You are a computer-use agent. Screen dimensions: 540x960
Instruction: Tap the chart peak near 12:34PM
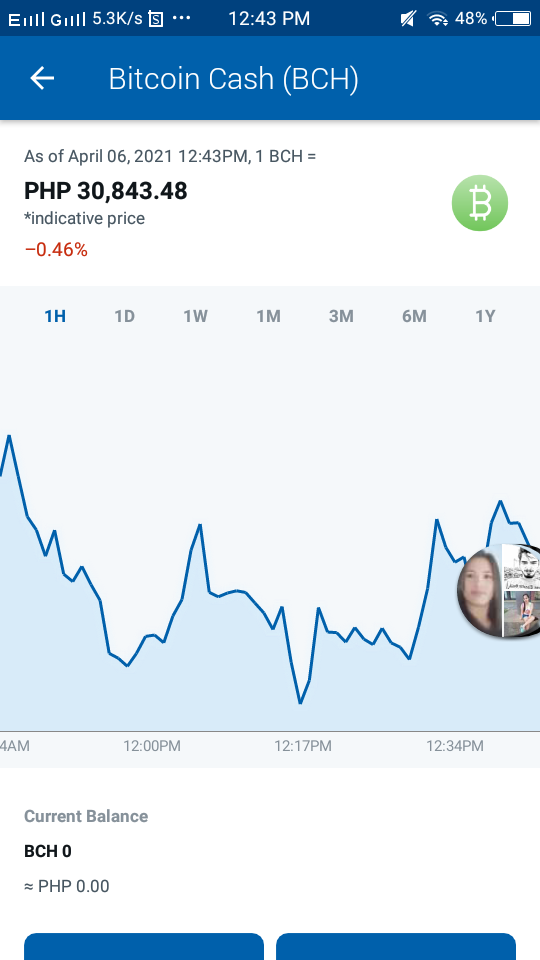[x=437, y=520]
